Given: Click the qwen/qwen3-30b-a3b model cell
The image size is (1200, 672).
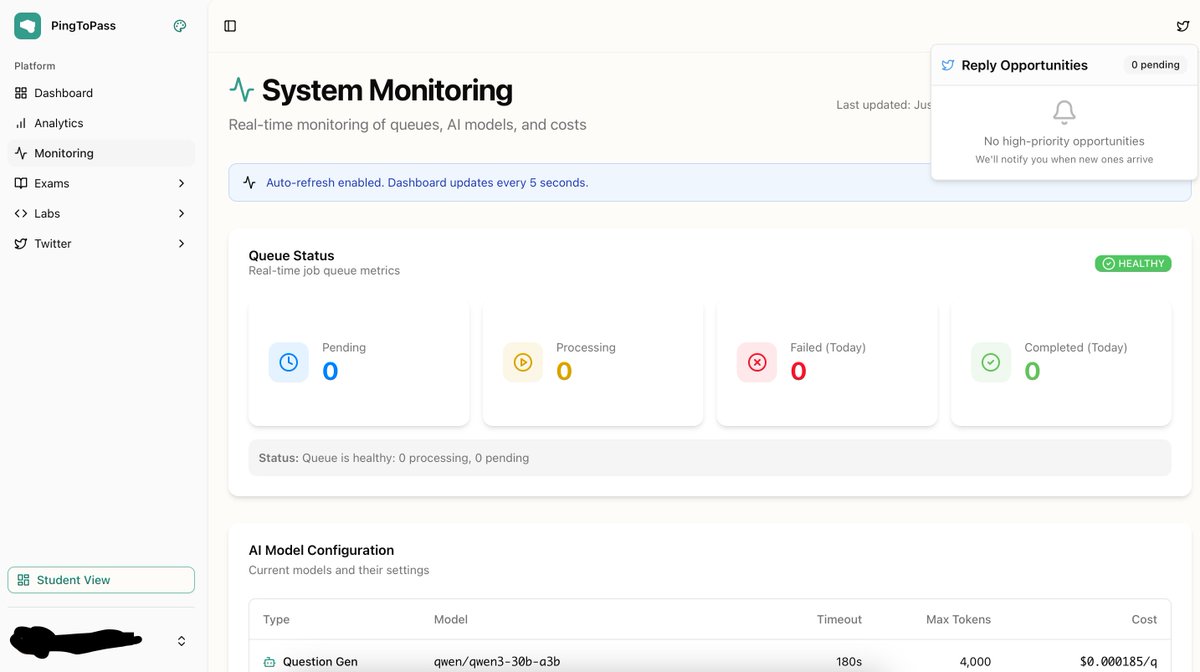Looking at the screenshot, I should click(497, 662).
